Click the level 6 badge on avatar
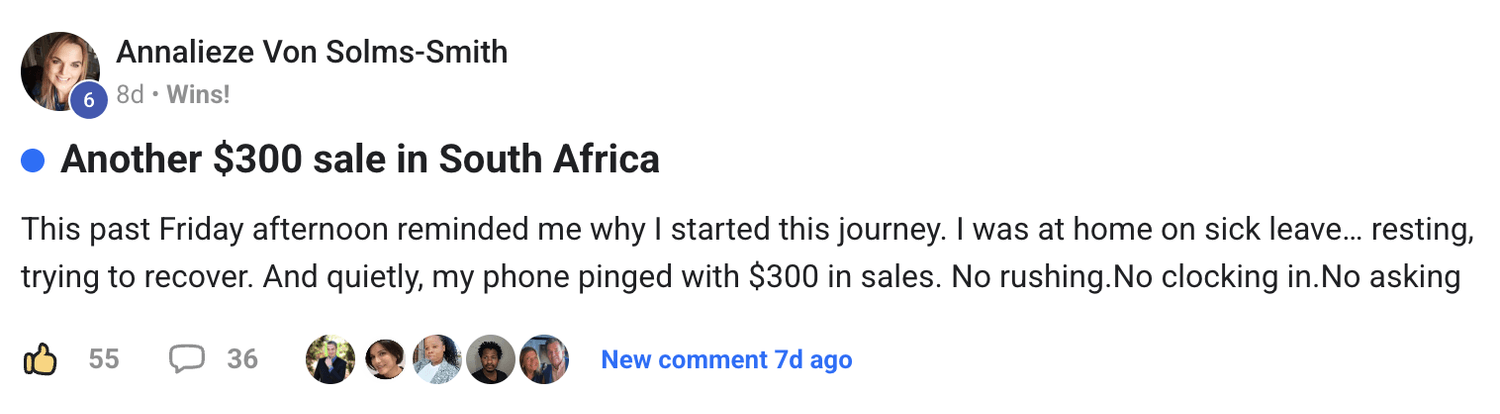Screen dimensions: 1500x414 pos(88,100)
